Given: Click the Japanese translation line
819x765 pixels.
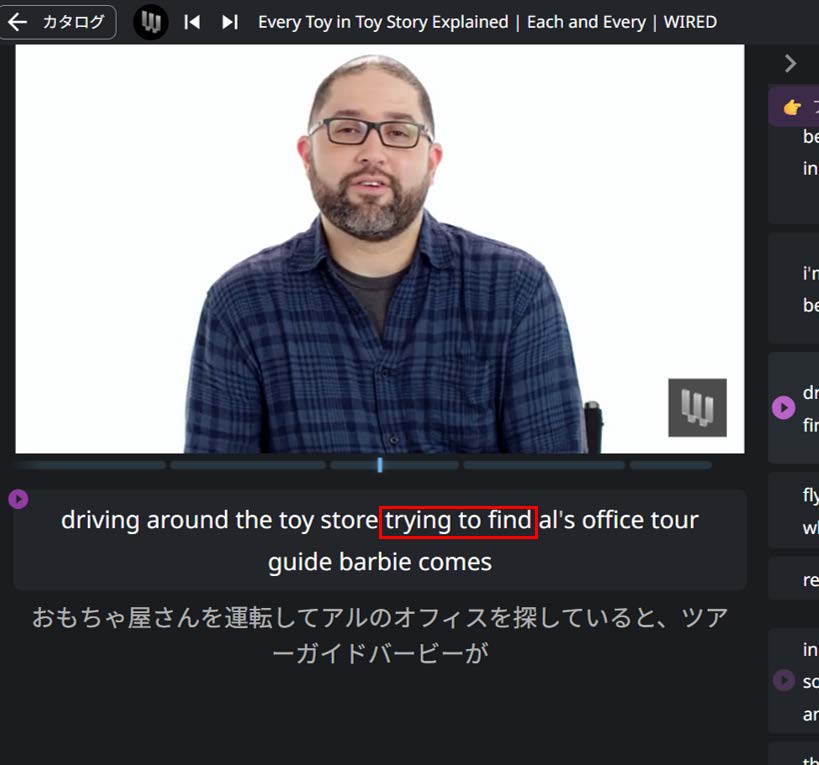Looking at the screenshot, I should [380, 635].
